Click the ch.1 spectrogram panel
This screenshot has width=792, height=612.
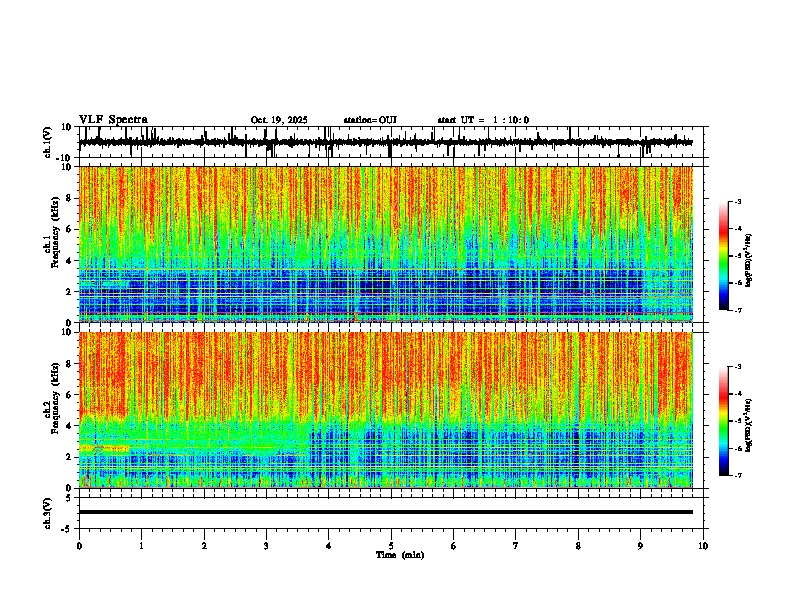pos(385,244)
